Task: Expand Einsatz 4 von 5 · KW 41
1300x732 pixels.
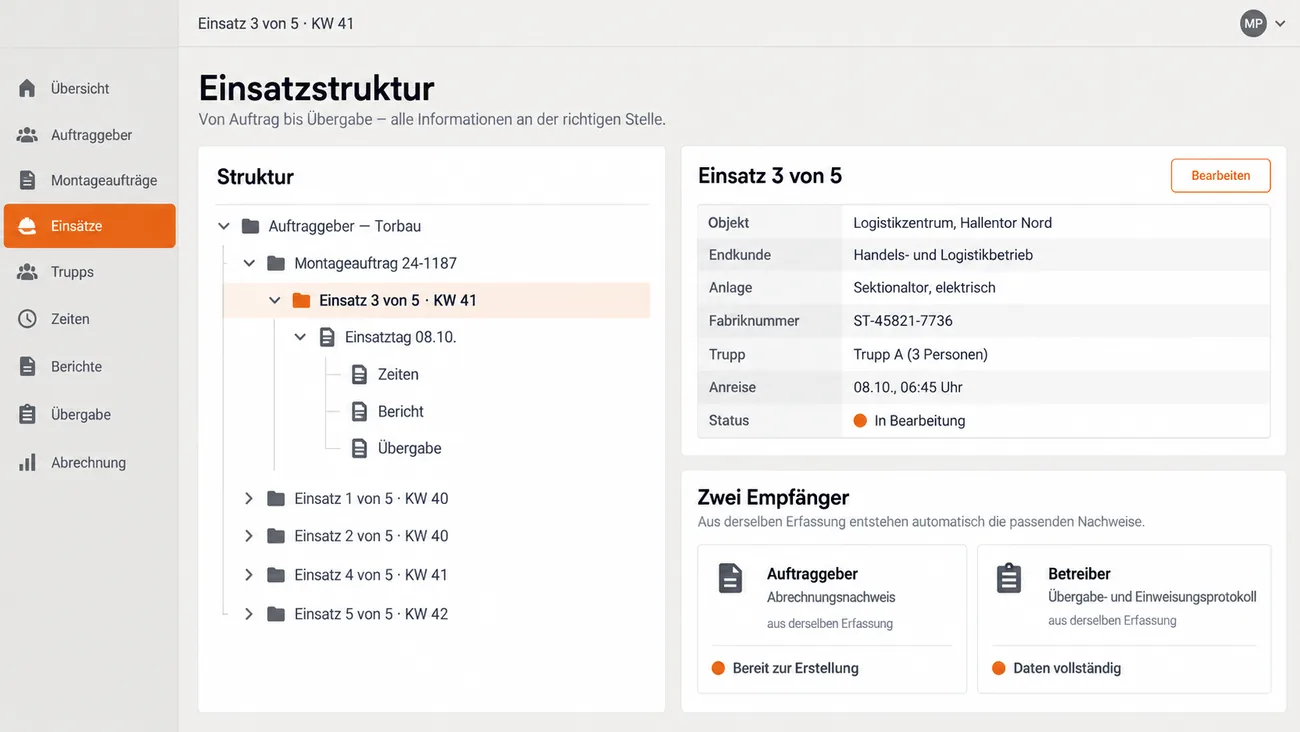Action: coord(249,575)
